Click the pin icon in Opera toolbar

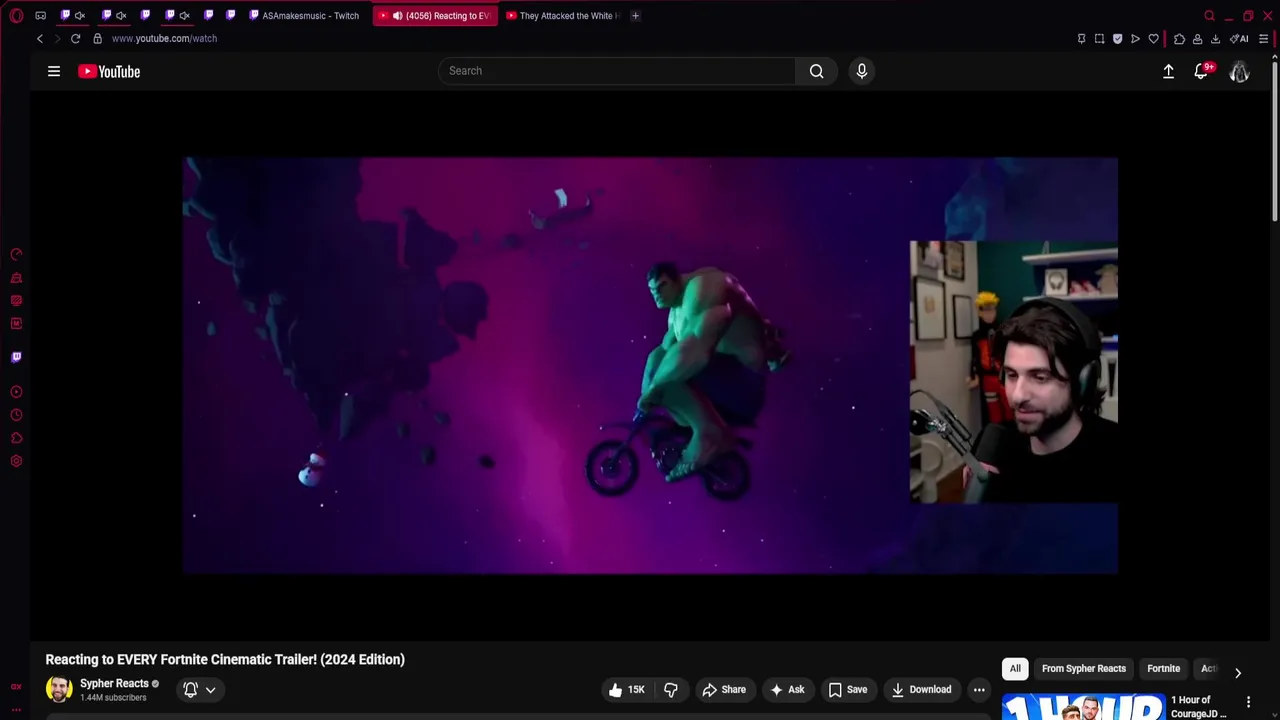tap(1081, 39)
